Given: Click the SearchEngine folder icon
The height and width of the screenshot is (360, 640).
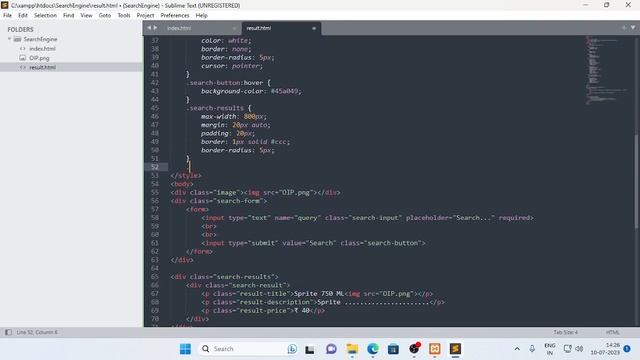Looking at the screenshot, I should click(x=17, y=39).
